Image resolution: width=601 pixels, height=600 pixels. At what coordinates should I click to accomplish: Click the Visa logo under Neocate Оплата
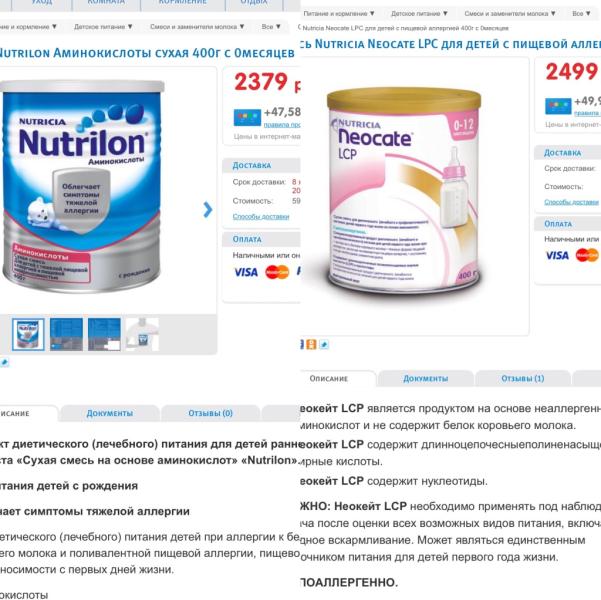coord(557,255)
